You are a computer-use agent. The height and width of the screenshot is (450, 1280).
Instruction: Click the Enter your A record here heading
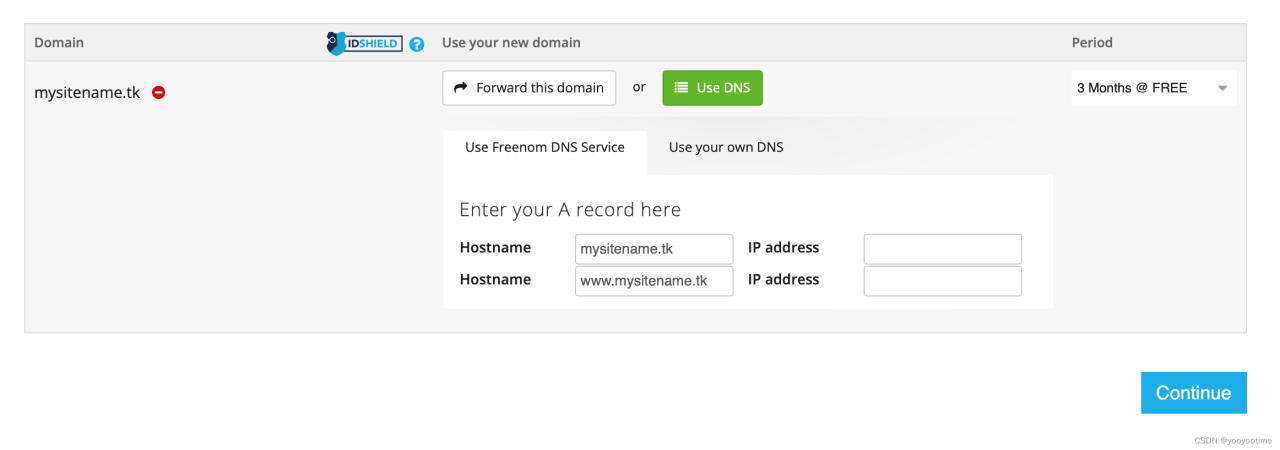click(x=570, y=210)
